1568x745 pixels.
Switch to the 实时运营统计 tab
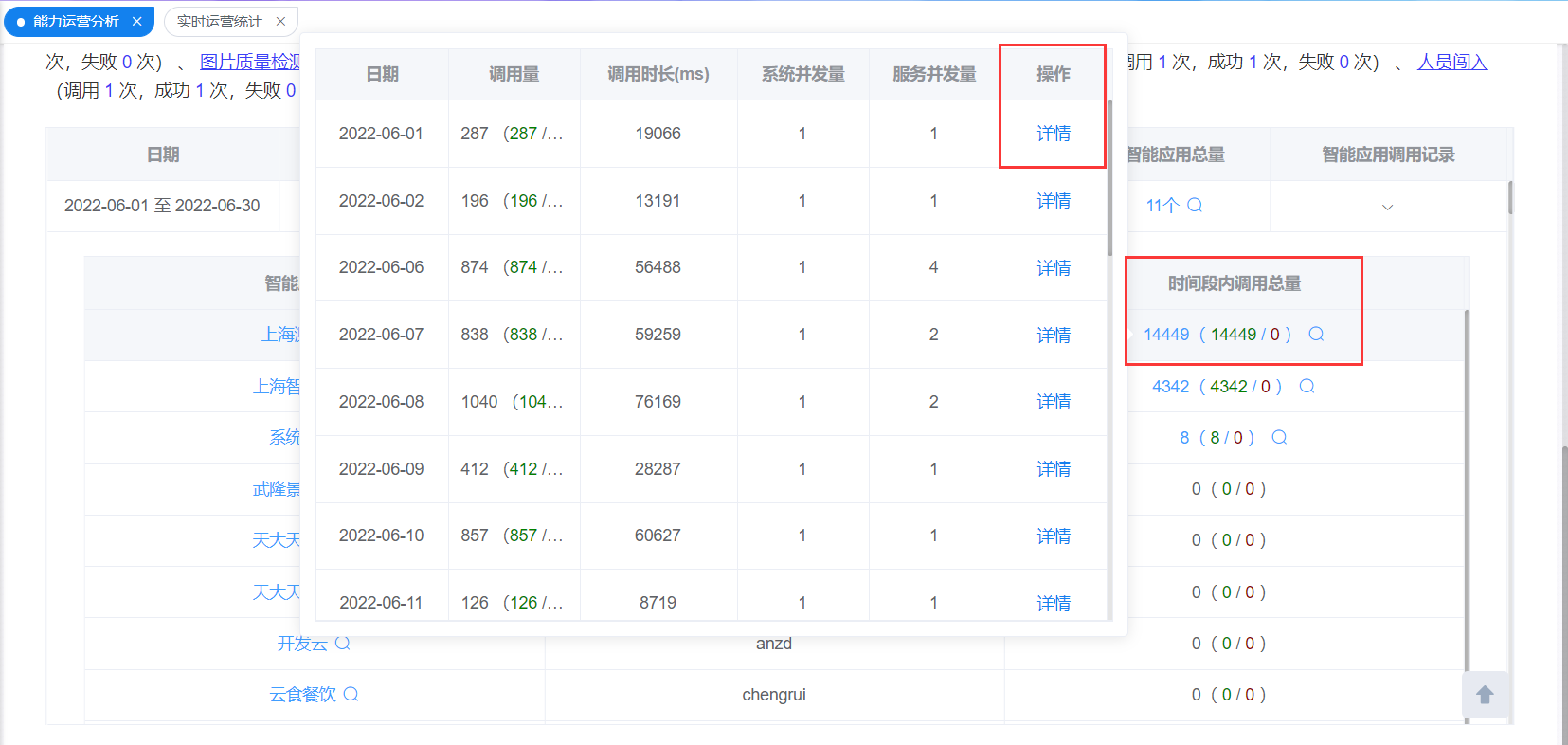pyautogui.click(x=219, y=21)
